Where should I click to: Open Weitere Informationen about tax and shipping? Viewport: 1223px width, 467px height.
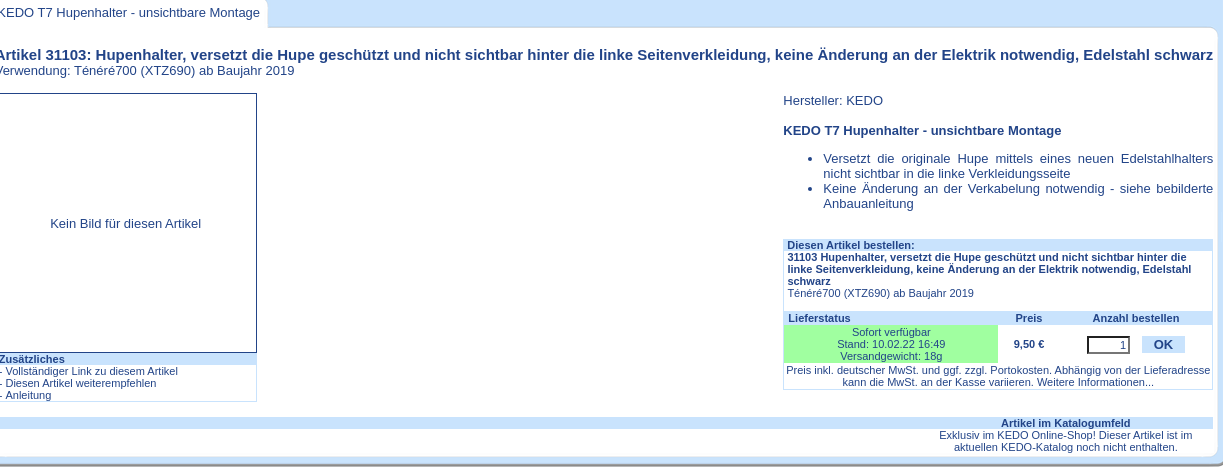coord(1097,382)
